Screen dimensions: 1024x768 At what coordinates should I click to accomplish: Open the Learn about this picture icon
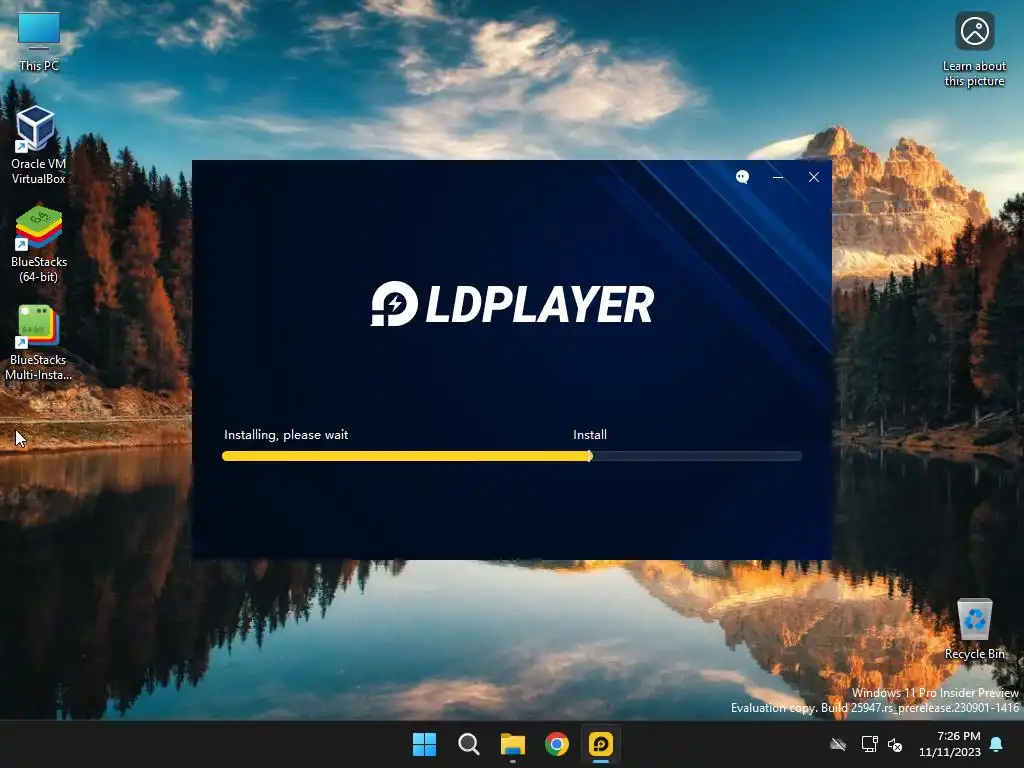[x=974, y=50]
